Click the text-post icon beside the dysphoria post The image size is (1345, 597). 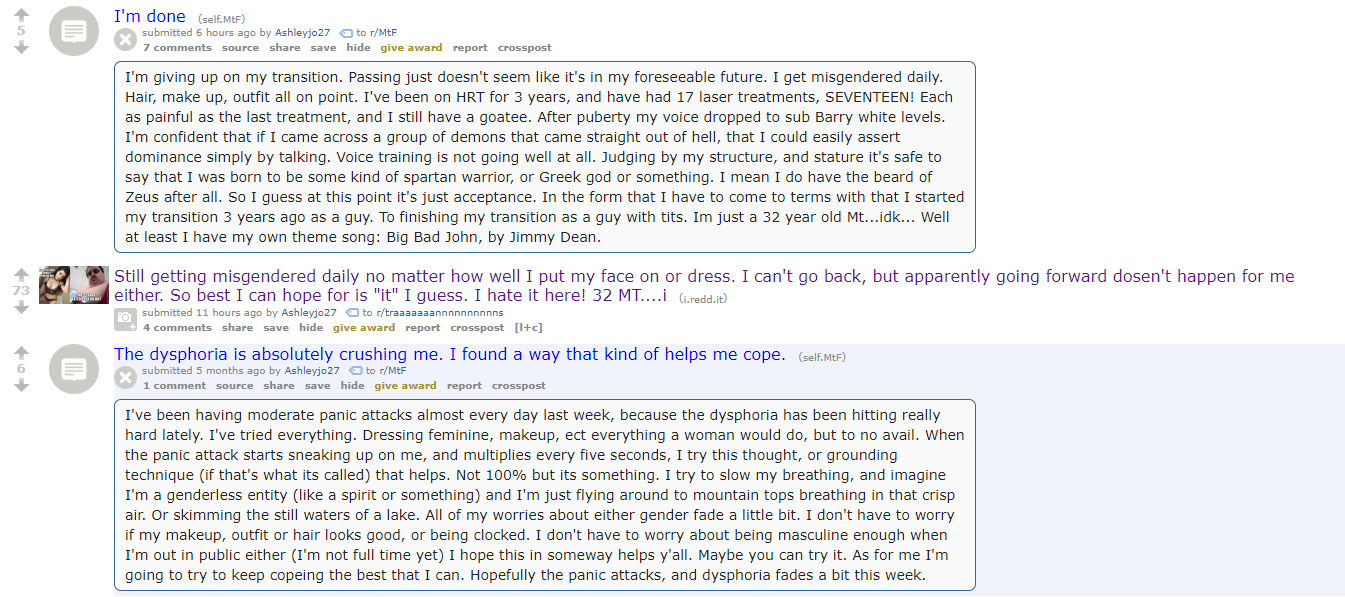[74, 369]
